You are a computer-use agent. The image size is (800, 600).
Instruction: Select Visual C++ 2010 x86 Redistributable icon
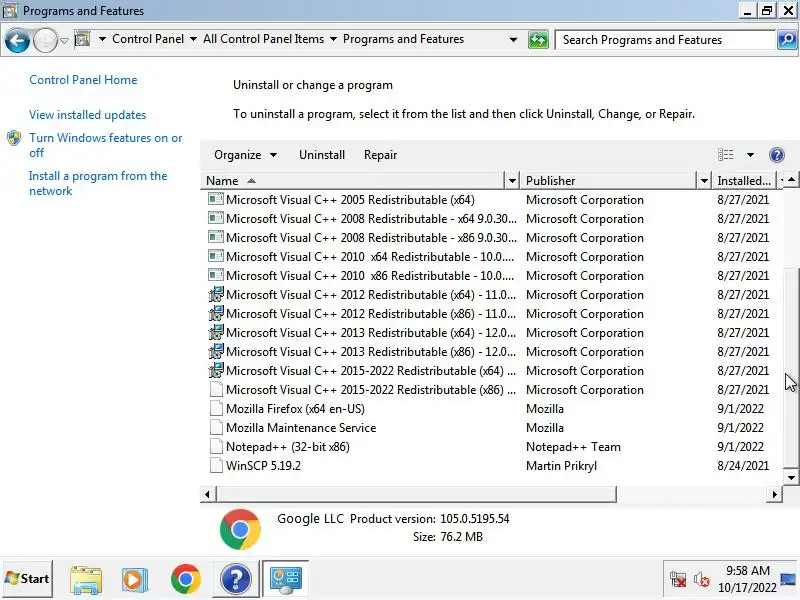coord(216,276)
